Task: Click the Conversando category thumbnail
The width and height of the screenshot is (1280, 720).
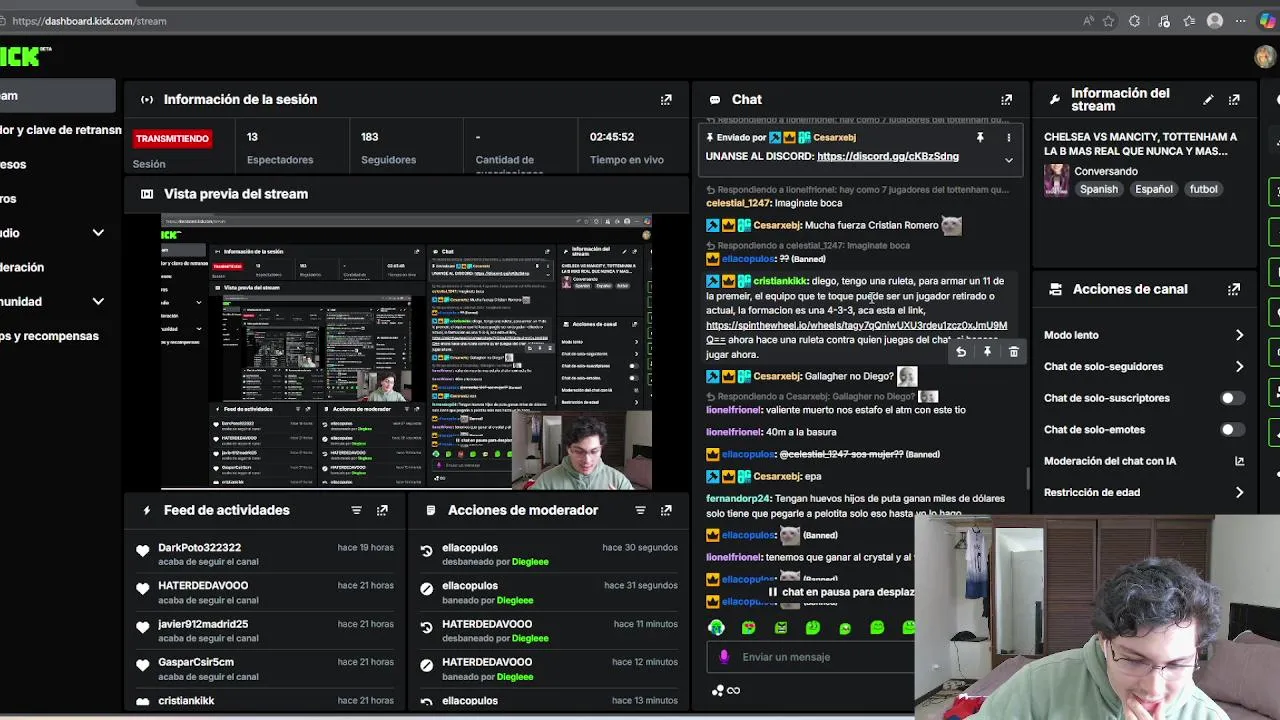Action: tap(1056, 180)
